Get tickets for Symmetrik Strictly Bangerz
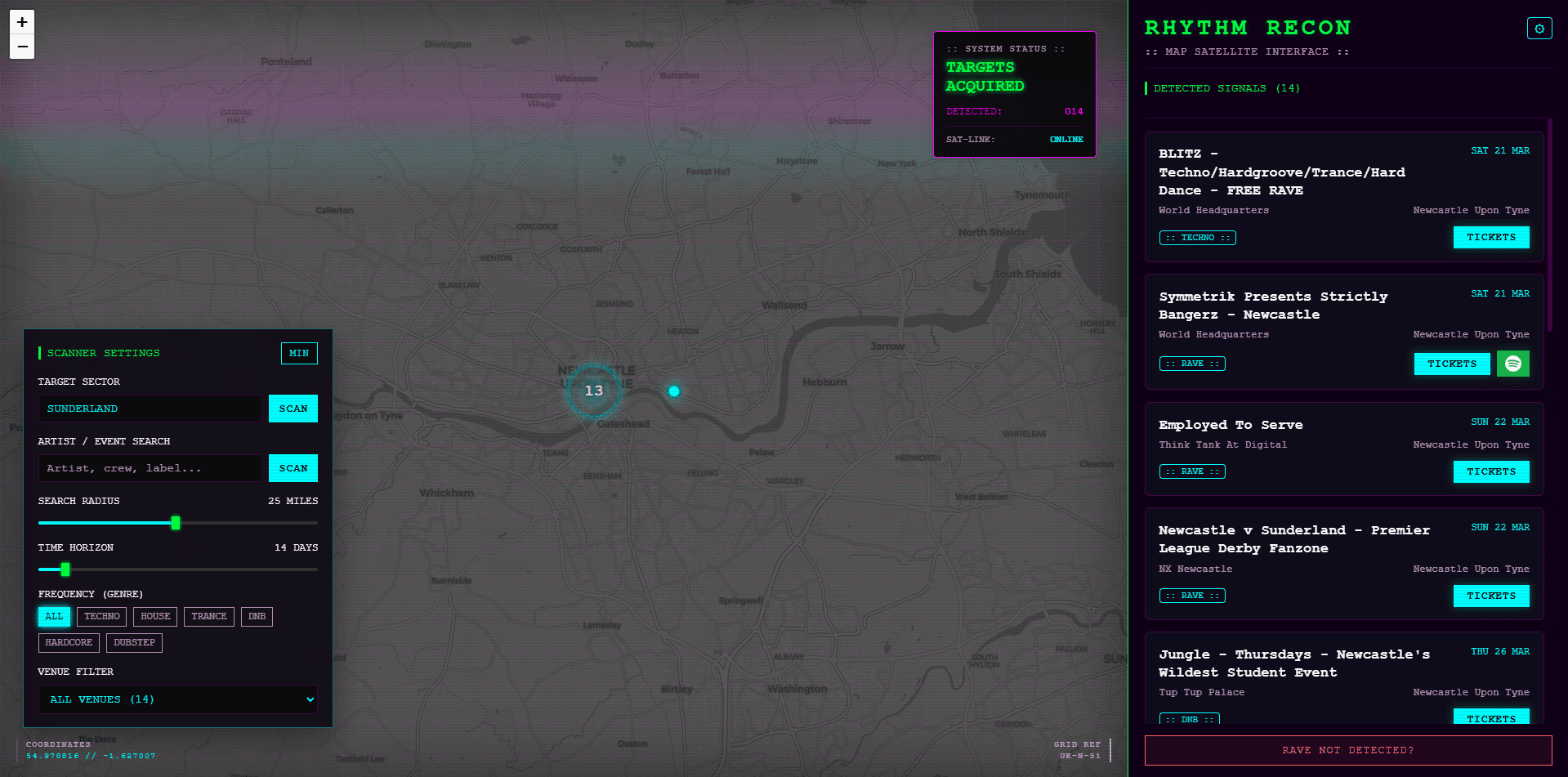This screenshot has width=1568, height=777. click(x=1452, y=364)
